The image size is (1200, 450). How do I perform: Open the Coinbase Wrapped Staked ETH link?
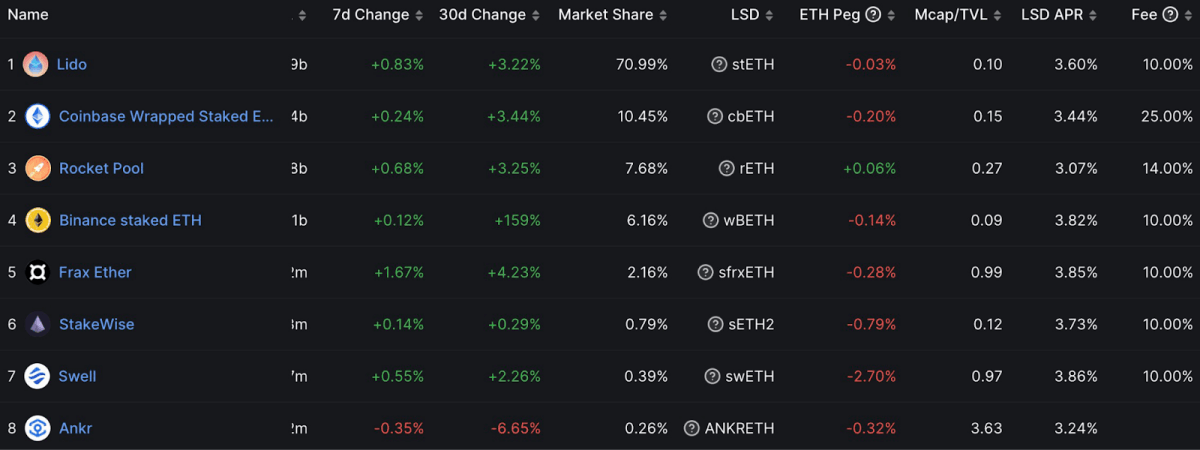point(166,116)
